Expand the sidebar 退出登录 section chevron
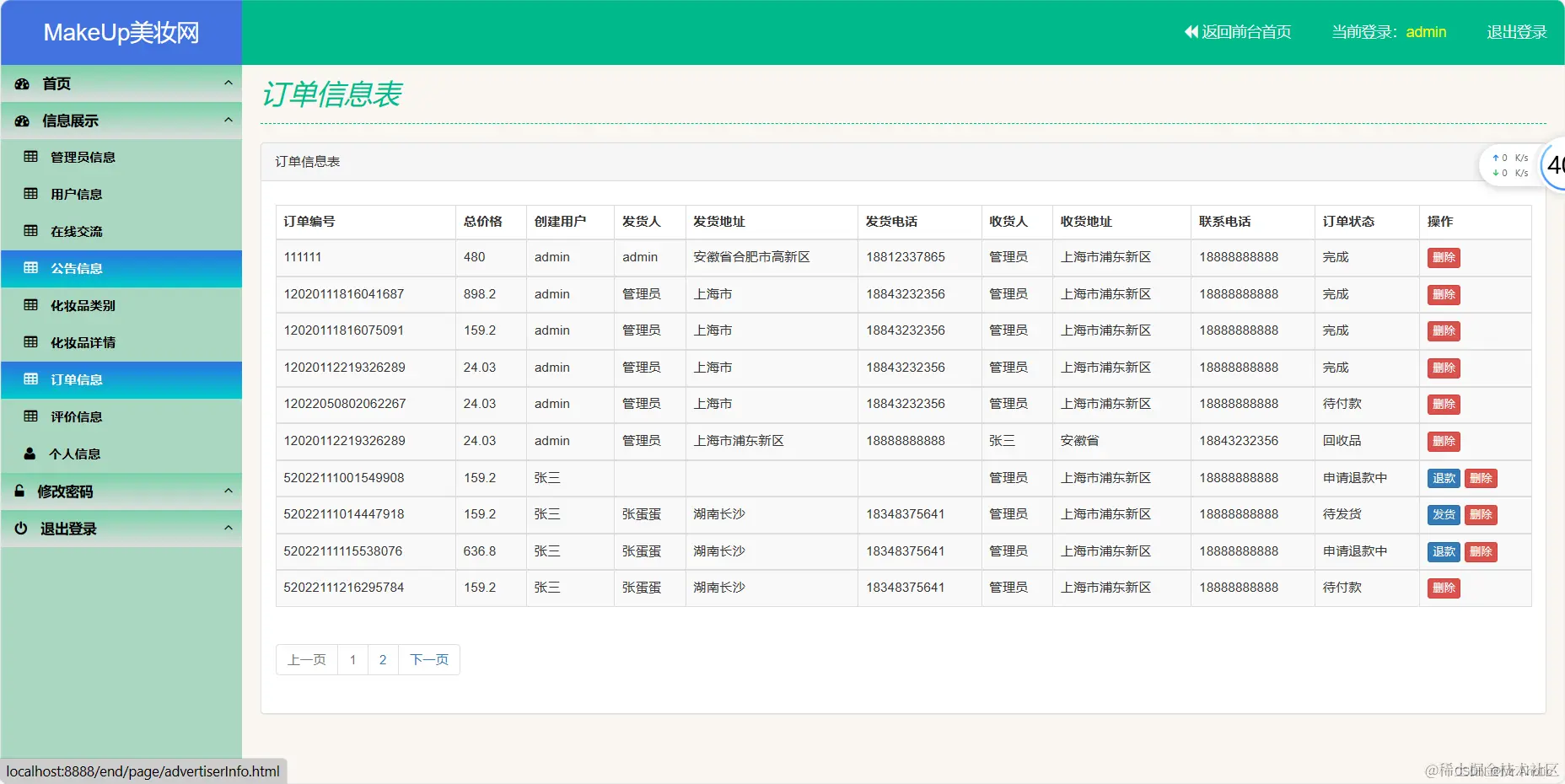Viewport: 1565px width, 784px height. 228,528
